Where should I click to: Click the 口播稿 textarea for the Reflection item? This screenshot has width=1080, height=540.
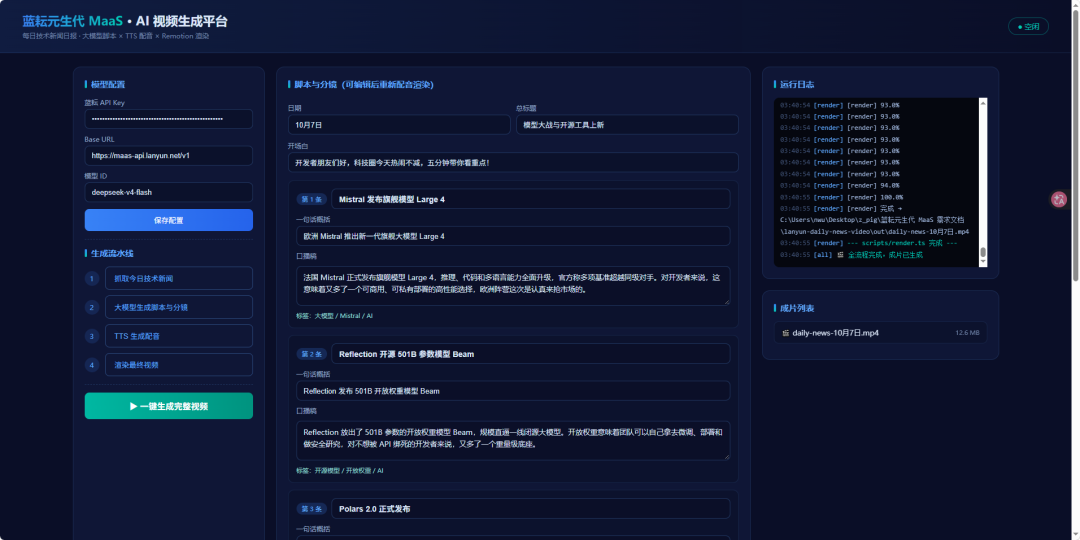point(513,440)
